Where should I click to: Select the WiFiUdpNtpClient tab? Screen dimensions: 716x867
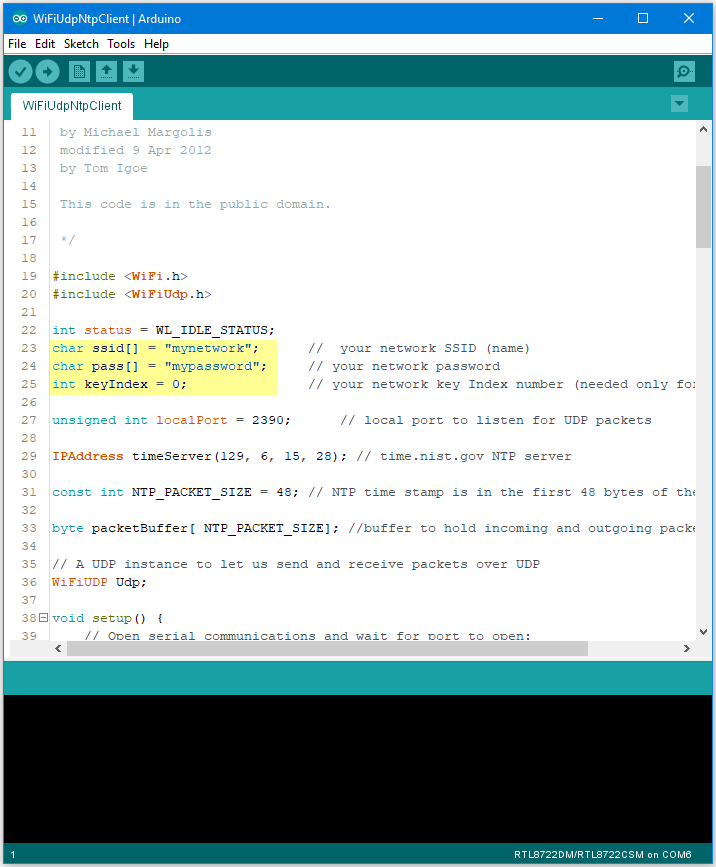[72, 106]
